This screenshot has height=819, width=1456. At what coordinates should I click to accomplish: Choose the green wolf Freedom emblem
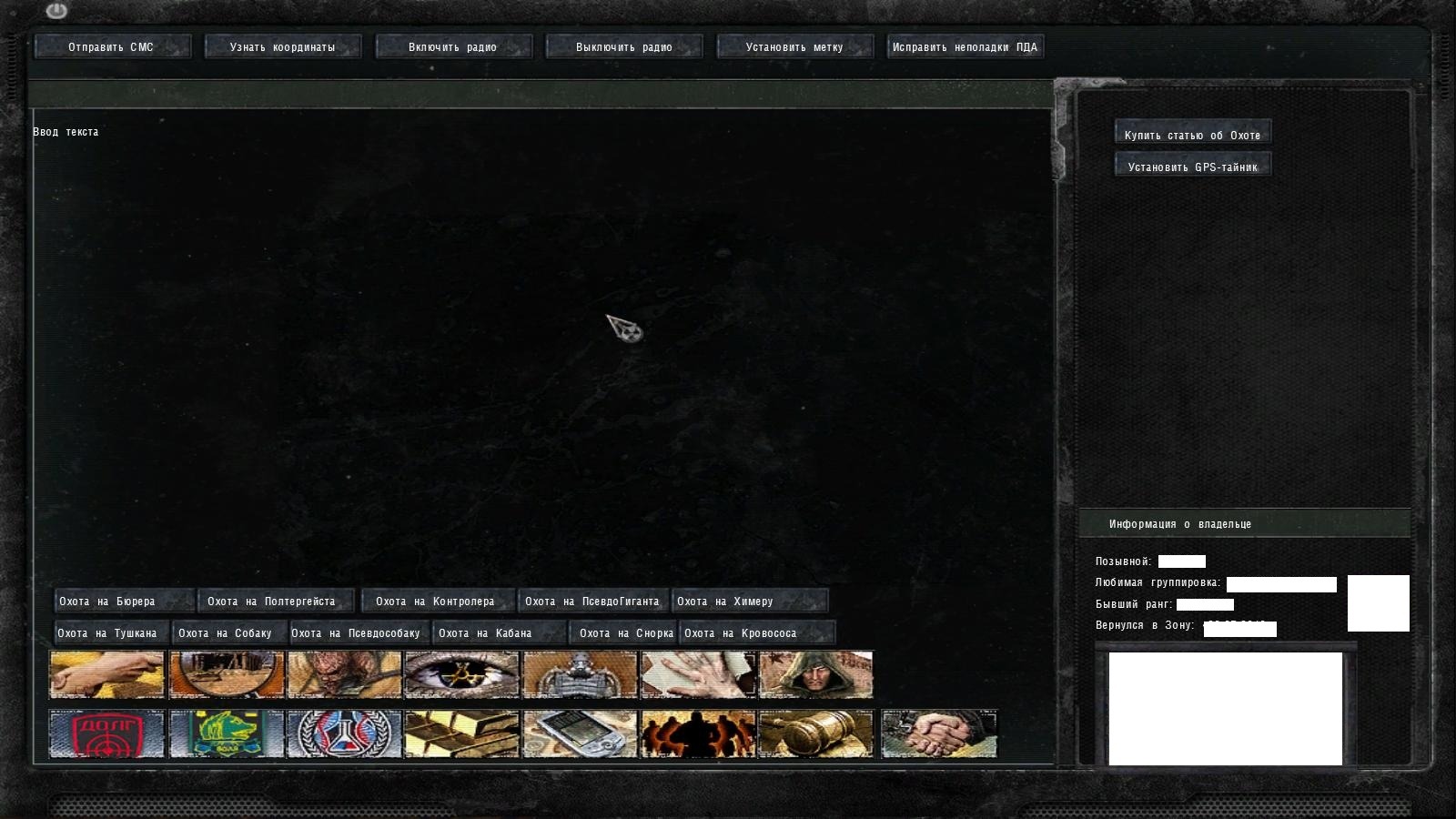click(x=227, y=733)
